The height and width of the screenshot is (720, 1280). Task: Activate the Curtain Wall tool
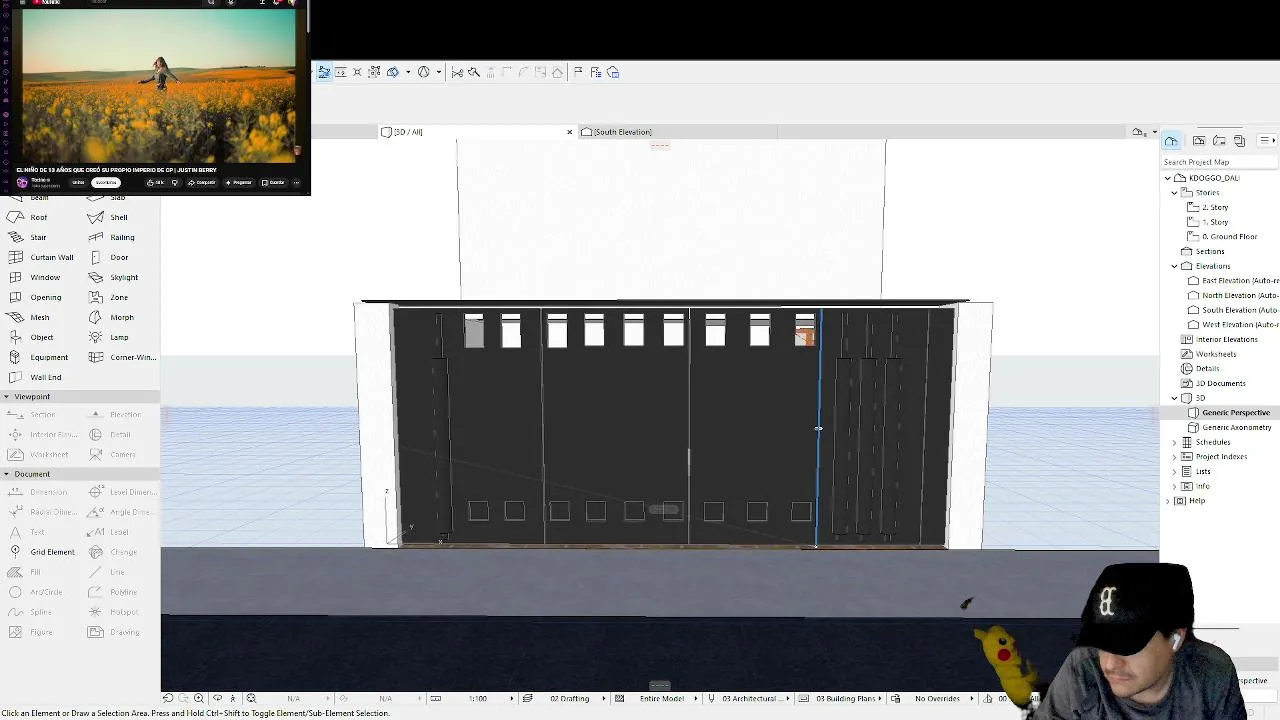[x=41, y=257]
